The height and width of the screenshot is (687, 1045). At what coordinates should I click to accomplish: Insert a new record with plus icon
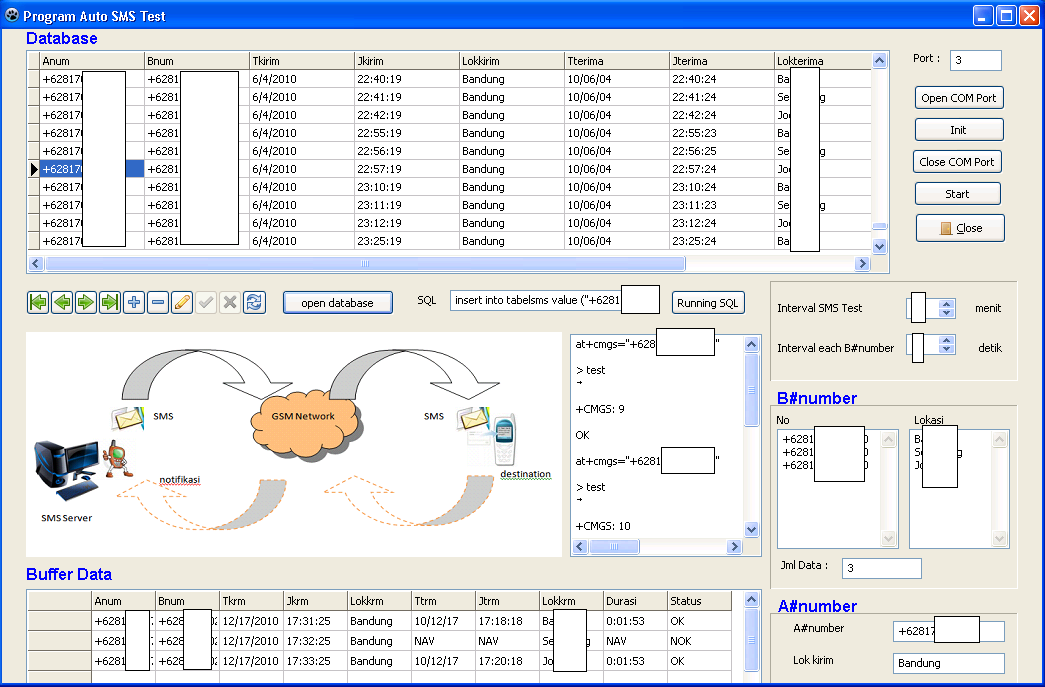click(x=134, y=302)
